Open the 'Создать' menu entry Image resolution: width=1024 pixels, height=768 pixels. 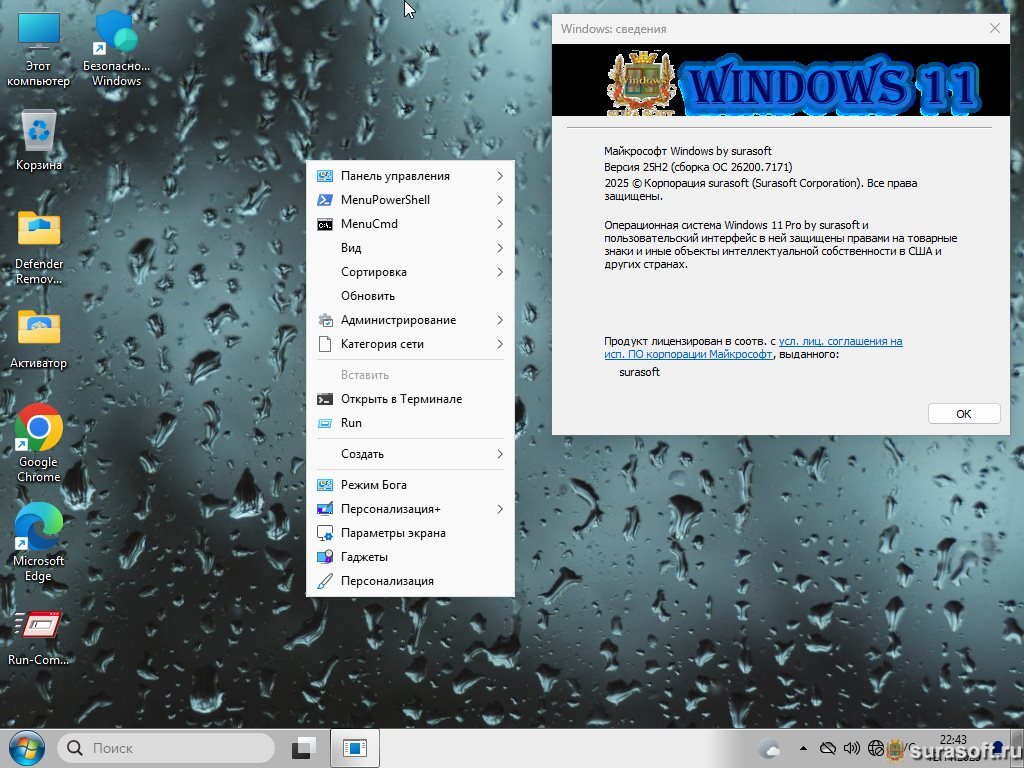coord(410,454)
